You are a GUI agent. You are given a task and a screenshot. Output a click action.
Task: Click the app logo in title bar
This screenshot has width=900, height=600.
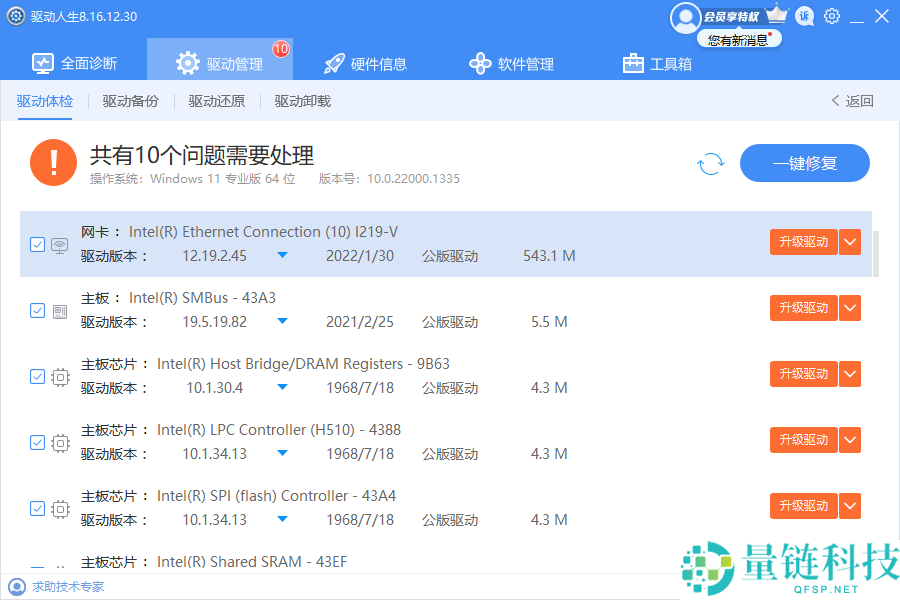15,16
